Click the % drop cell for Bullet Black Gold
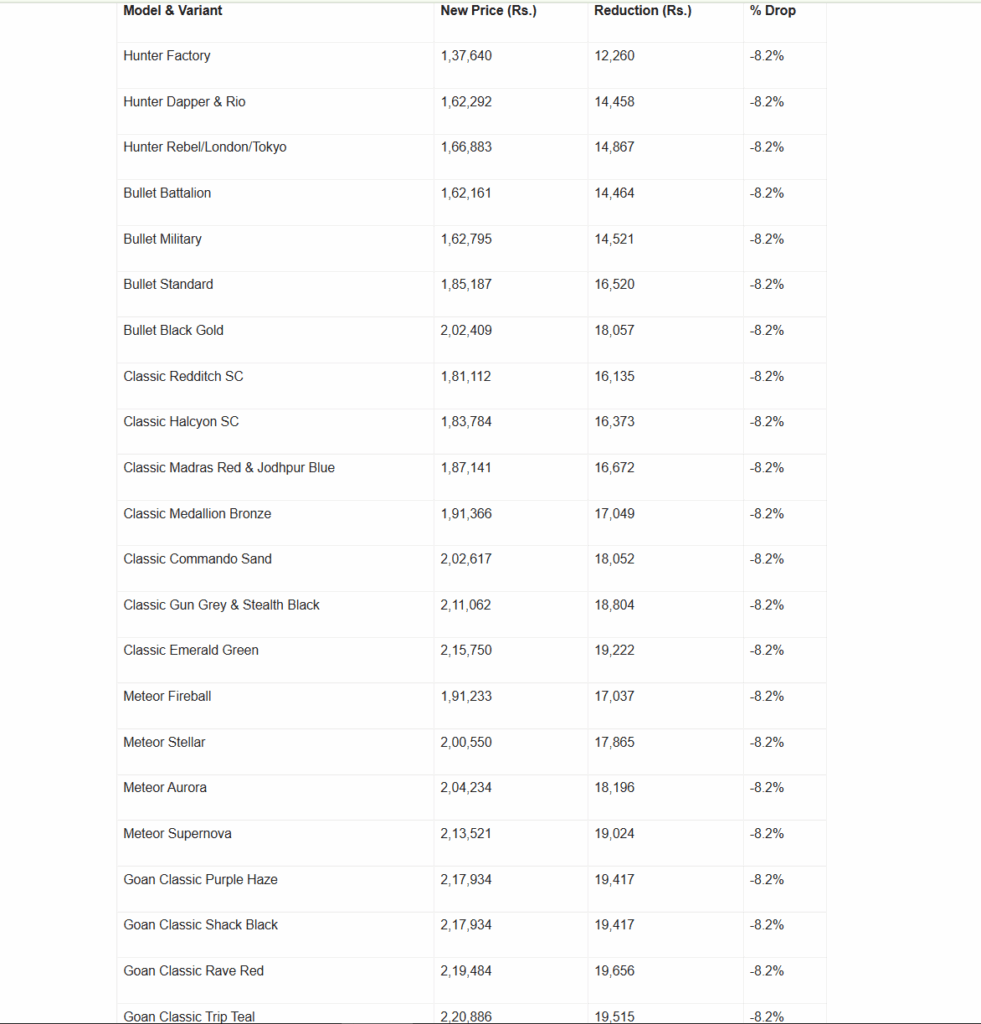 pos(766,330)
